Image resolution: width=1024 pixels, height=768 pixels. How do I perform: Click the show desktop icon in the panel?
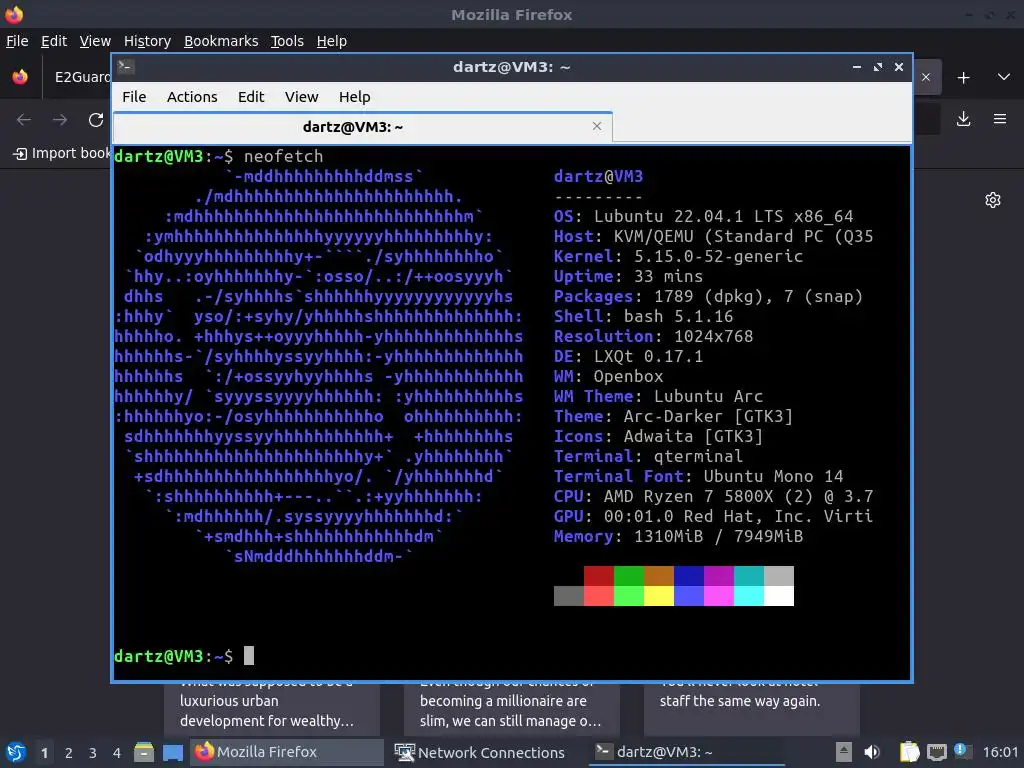pos(173,752)
